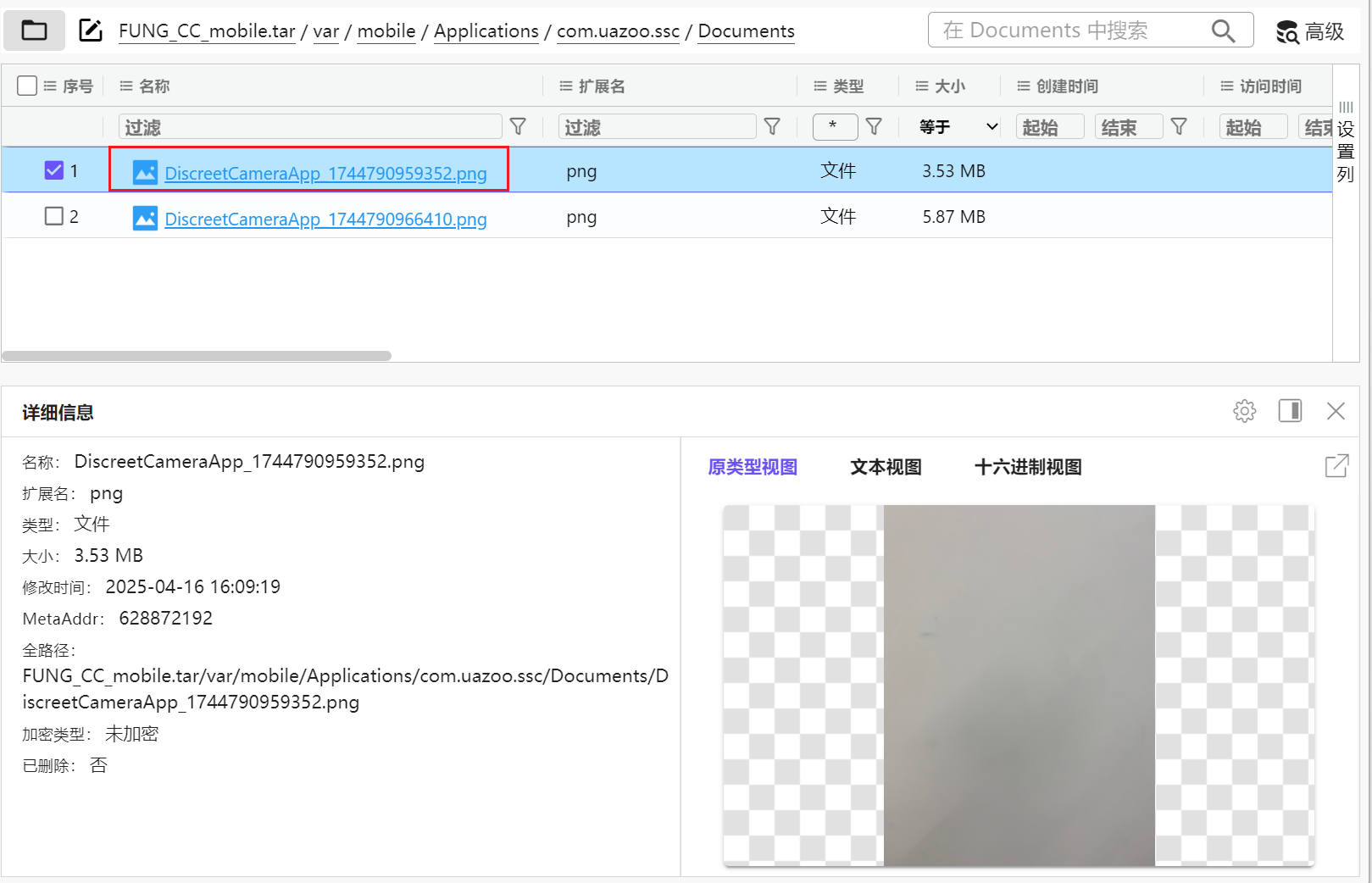Screen dimensions: 1372x883
Task: Check the checkbox for row 2
Action: [x=54, y=217]
